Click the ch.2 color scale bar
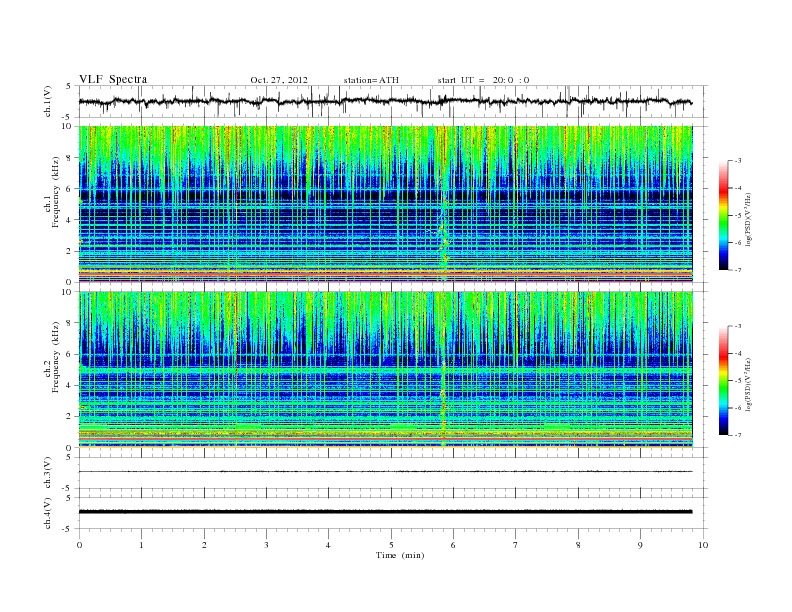The image size is (792, 612). [723, 380]
